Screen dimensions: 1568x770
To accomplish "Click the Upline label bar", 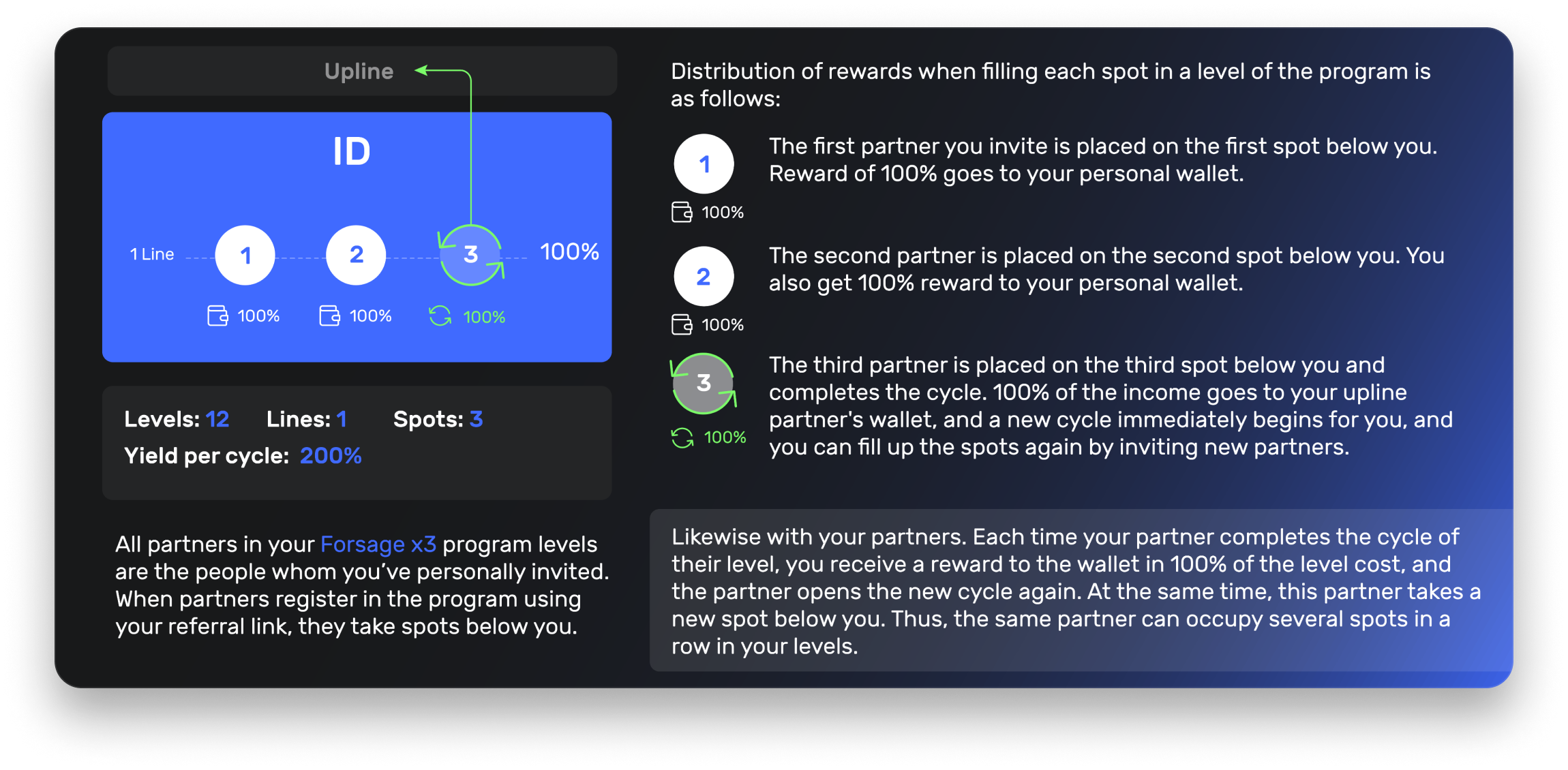I will (x=359, y=72).
